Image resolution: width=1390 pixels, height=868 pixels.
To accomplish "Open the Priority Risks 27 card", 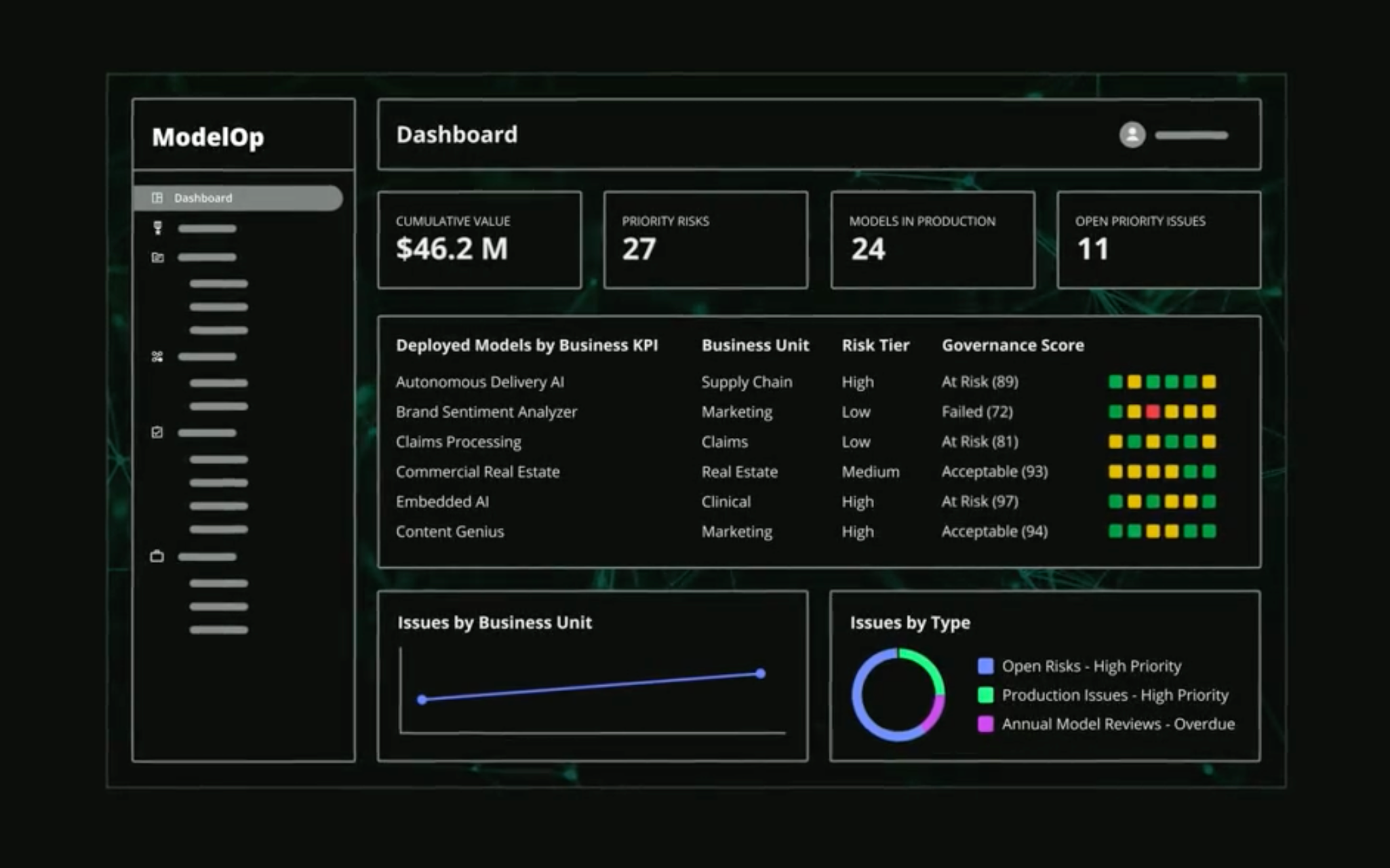I will (x=705, y=240).
